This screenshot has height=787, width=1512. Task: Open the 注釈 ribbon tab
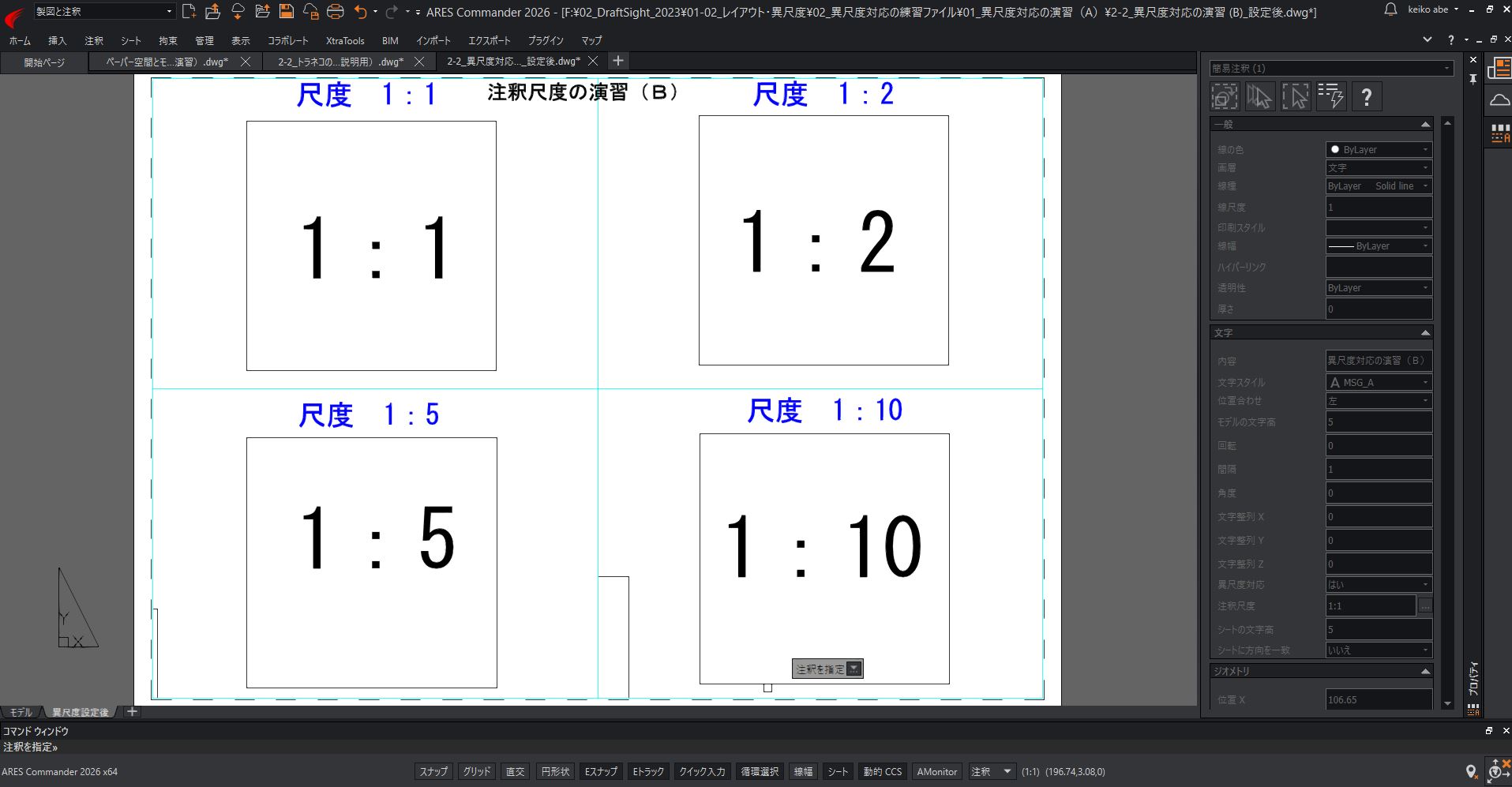point(94,40)
